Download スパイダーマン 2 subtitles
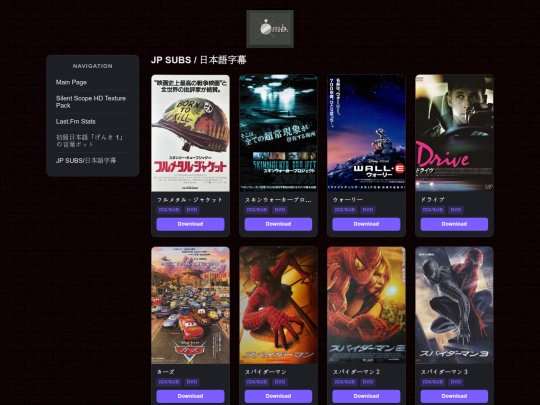Screen dimensions: 540x405 point(366,396)
